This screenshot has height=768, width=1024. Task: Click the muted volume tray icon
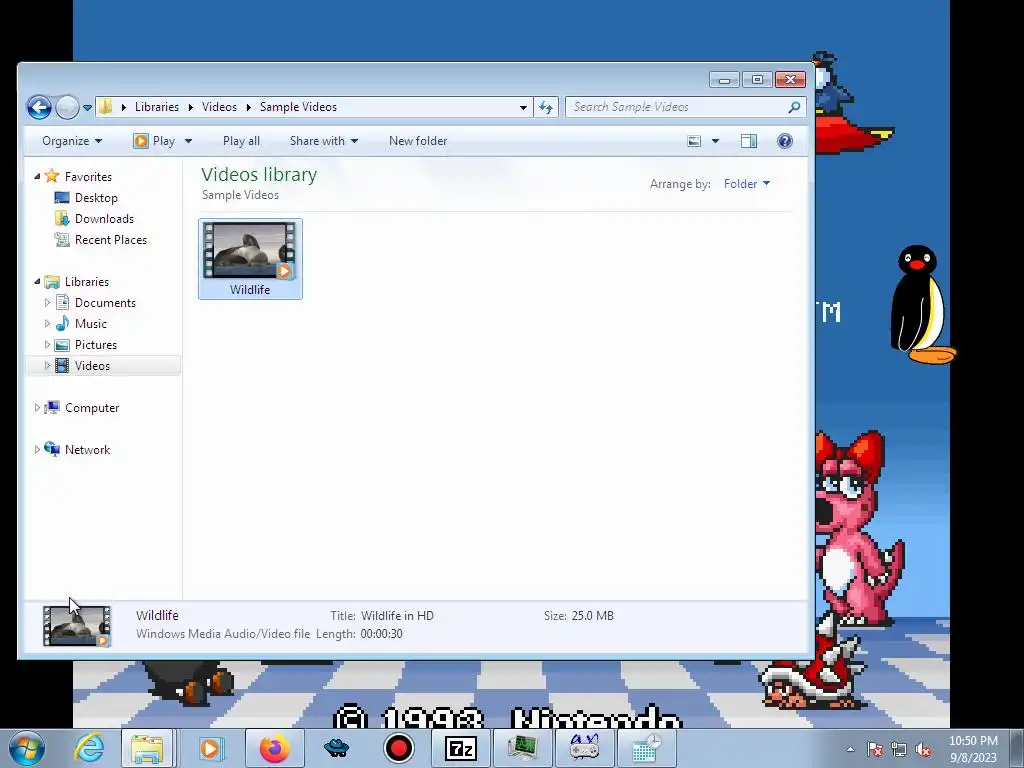click(x=923, y=750)
